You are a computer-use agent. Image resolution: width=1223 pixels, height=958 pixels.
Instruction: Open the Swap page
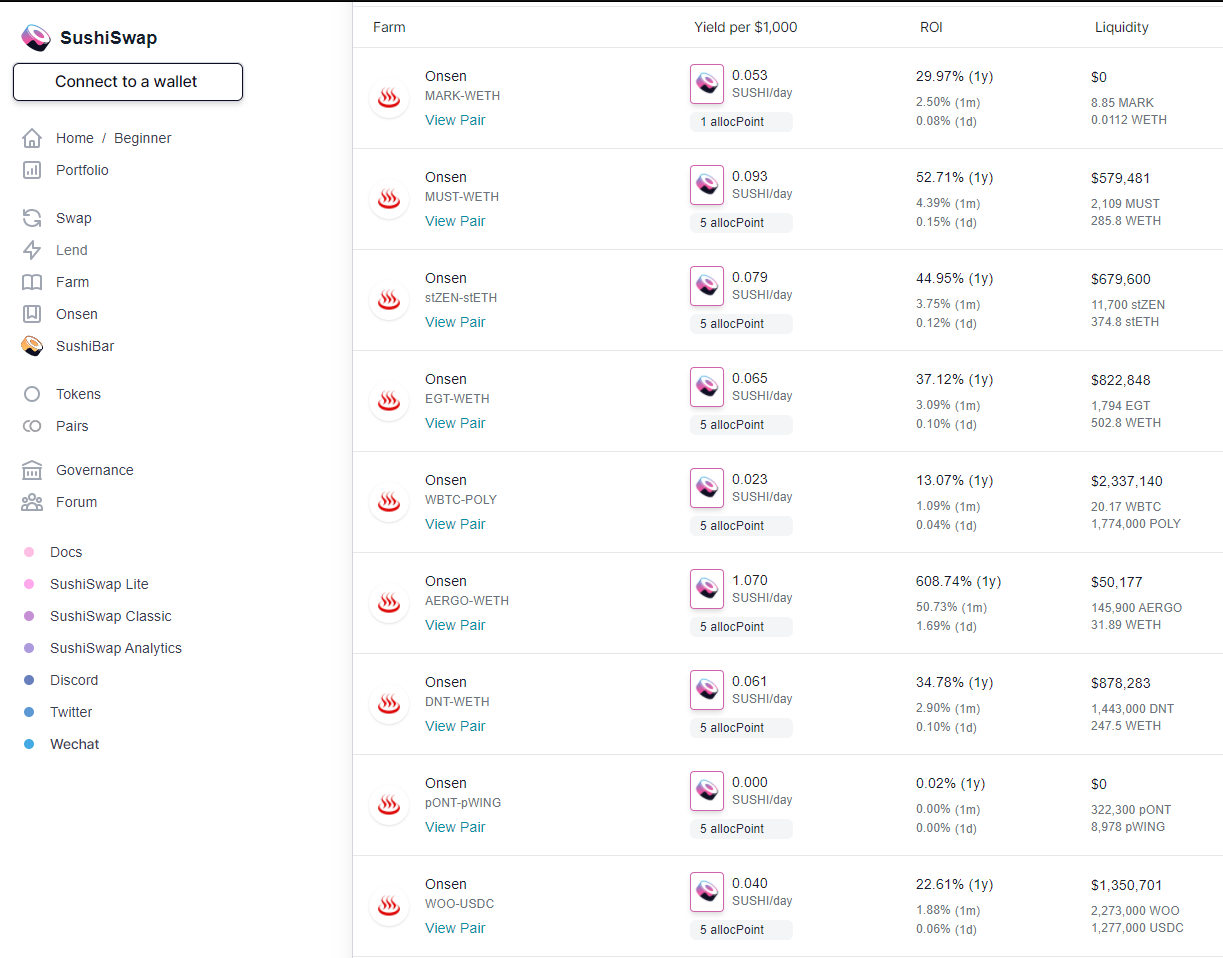coord(74,218)
